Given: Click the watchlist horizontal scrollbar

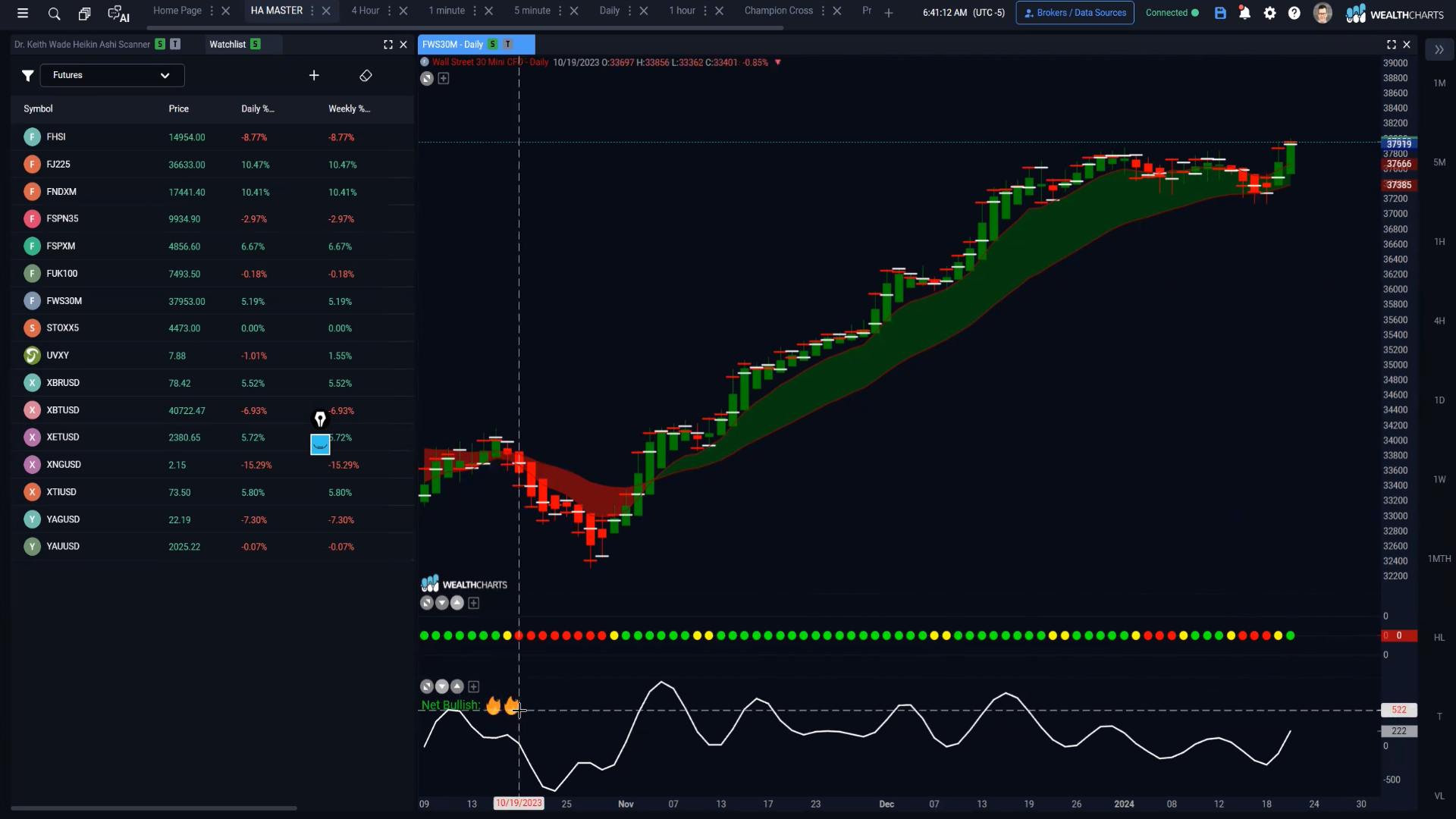Looking at the screenshot, I should click(153, 808).
